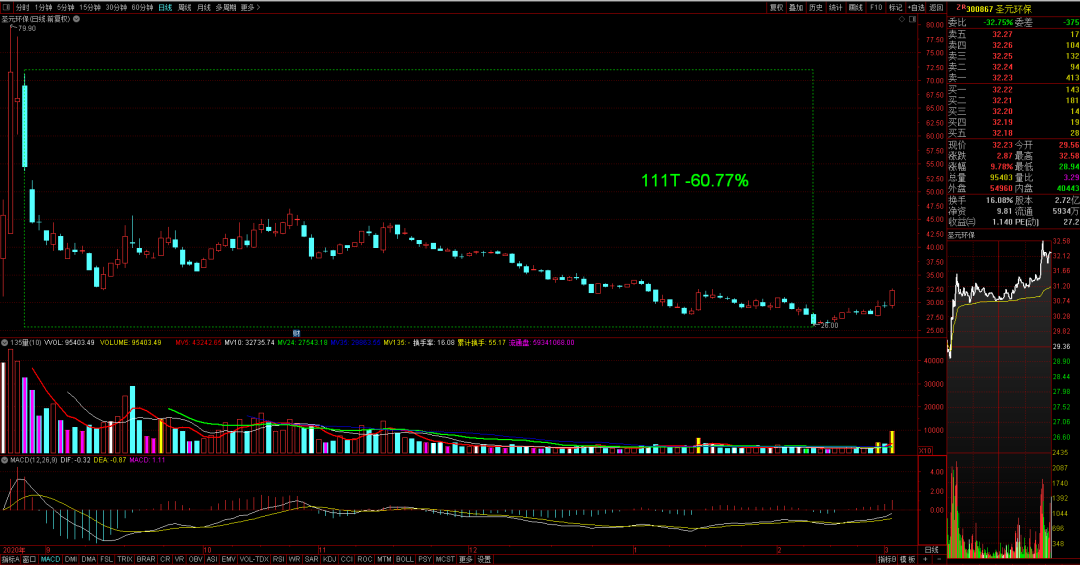Open the chart title dropdown arrow beside 圣元环保
The width and height of the screenshot is (1080, 565).
pos(76,19)
